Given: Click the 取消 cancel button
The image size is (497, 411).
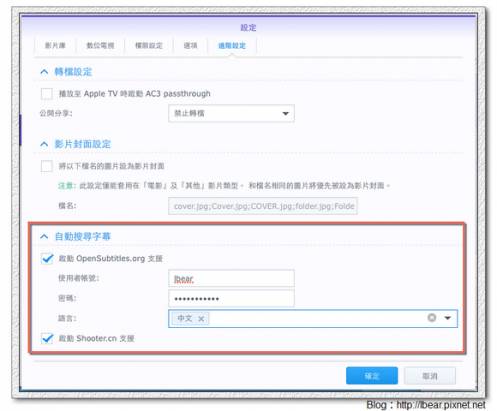Looking at the screenshot, I should 430,376.
